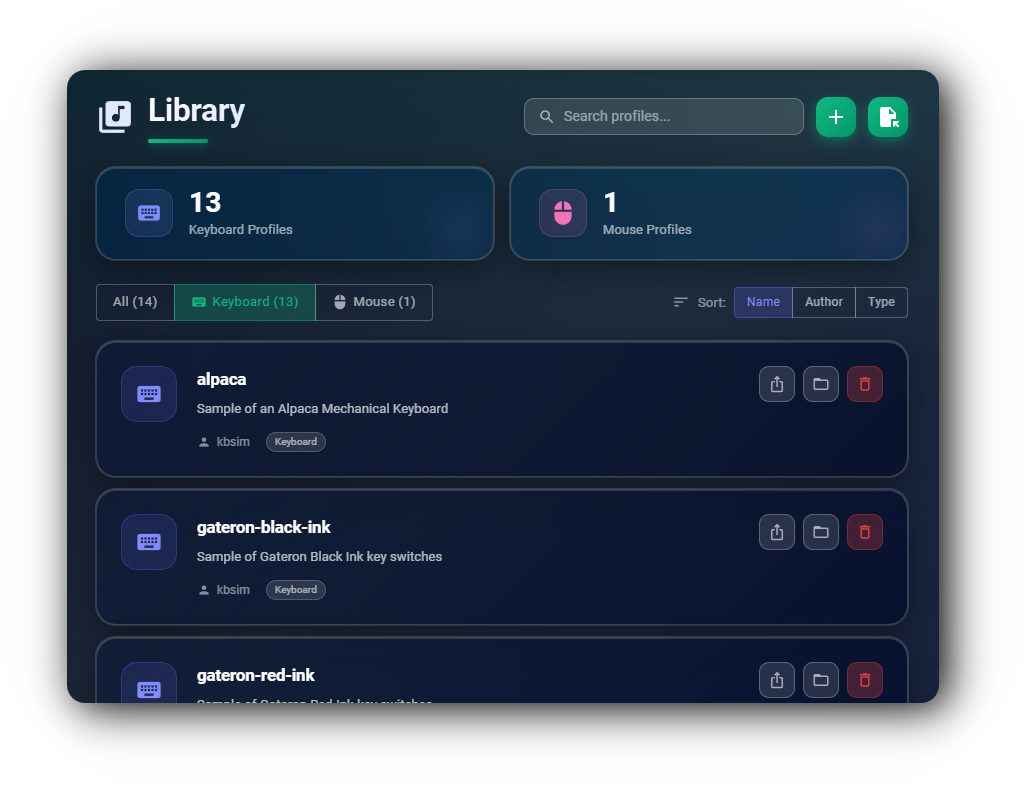The image size is (1024, 785).
Task: Enable sorting by Type
Action: pyautogui.click(x=881, y=302)
